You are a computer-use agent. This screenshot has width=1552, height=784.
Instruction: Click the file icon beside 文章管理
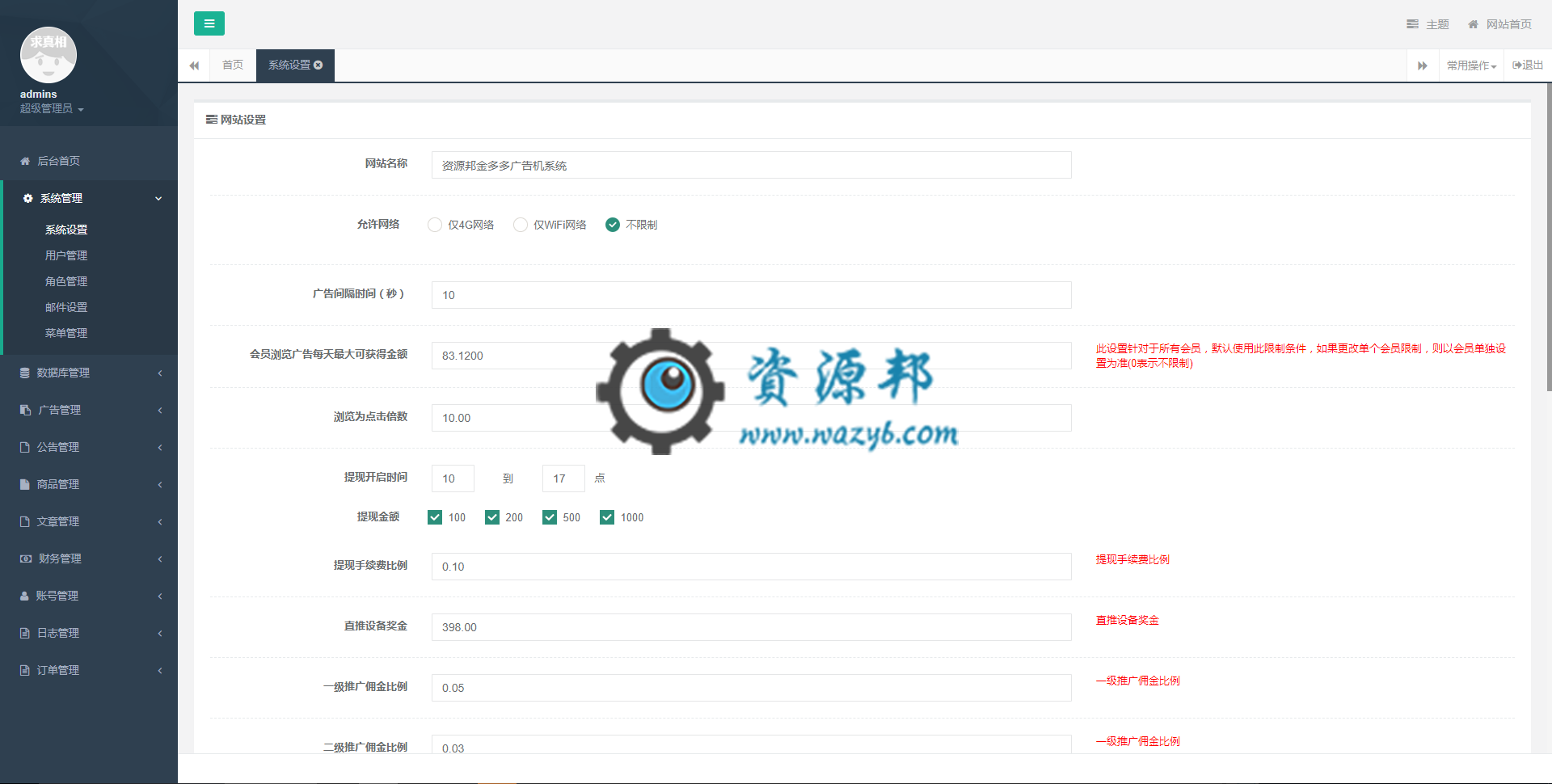point(25,521)
